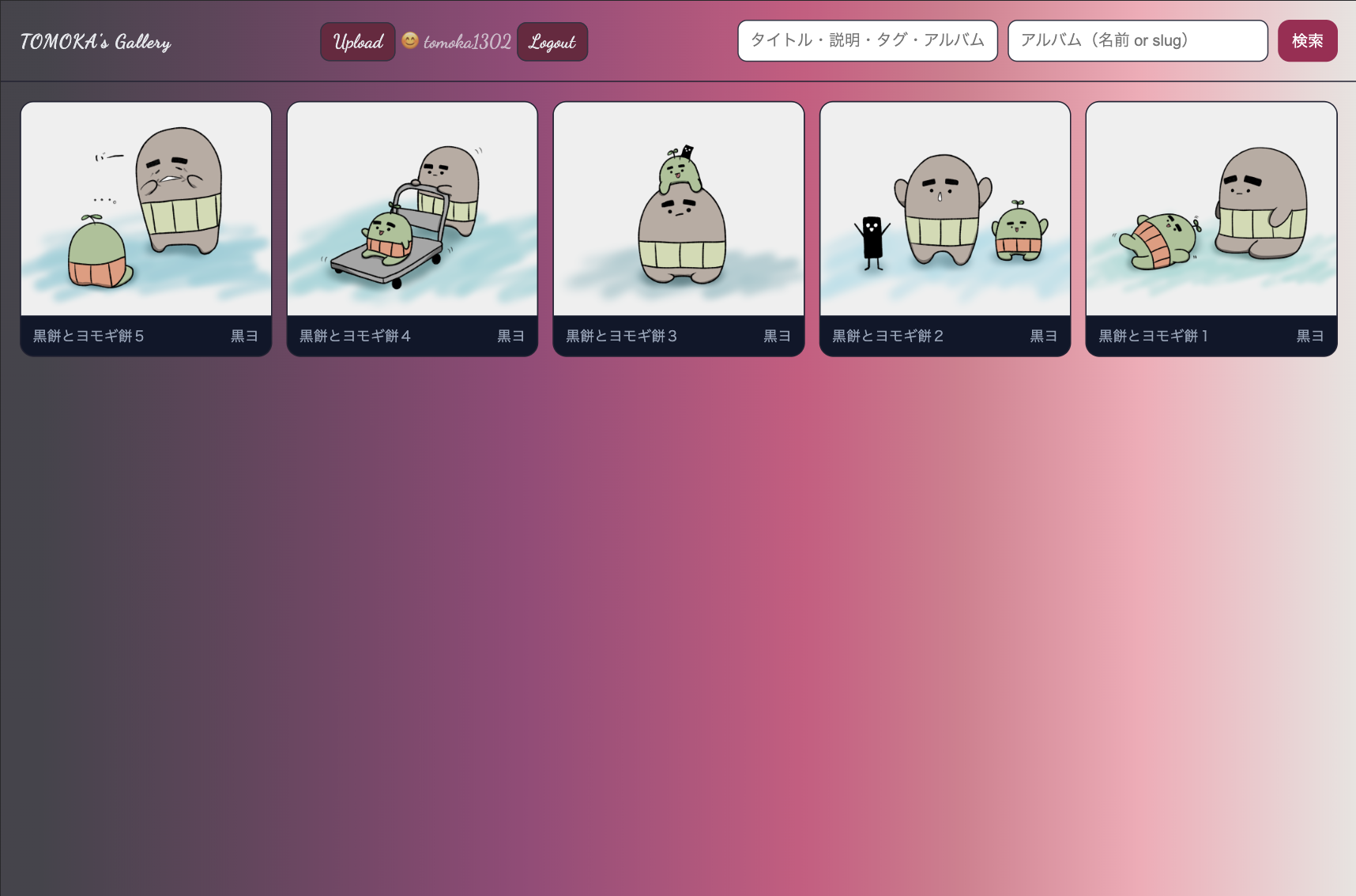Select the 黒ヨ album tag on 黒餅とヨモギ餅５
1356x896 pixels.
[244, 336]
